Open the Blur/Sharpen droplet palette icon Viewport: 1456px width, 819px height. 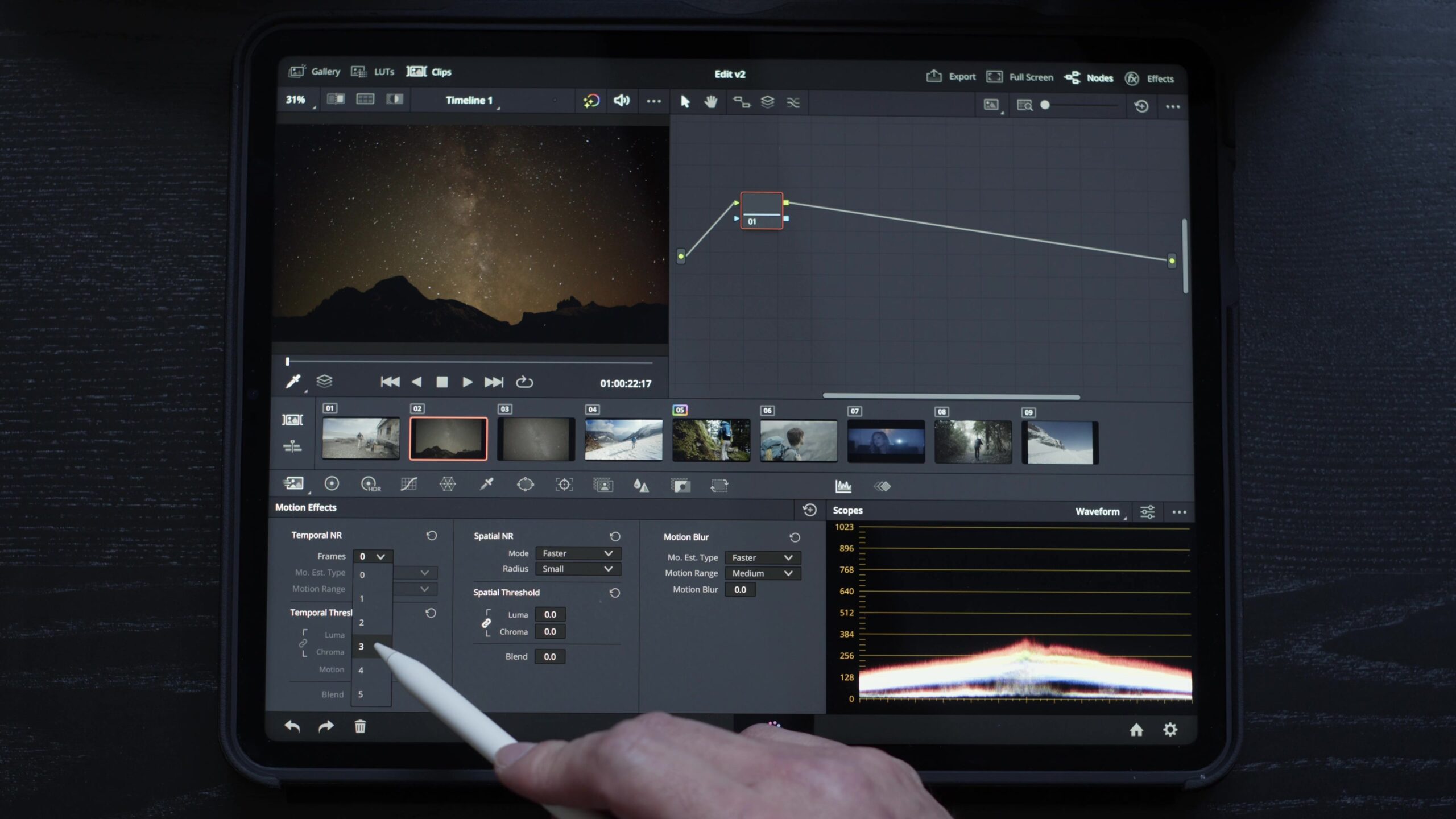pos(641,485)
